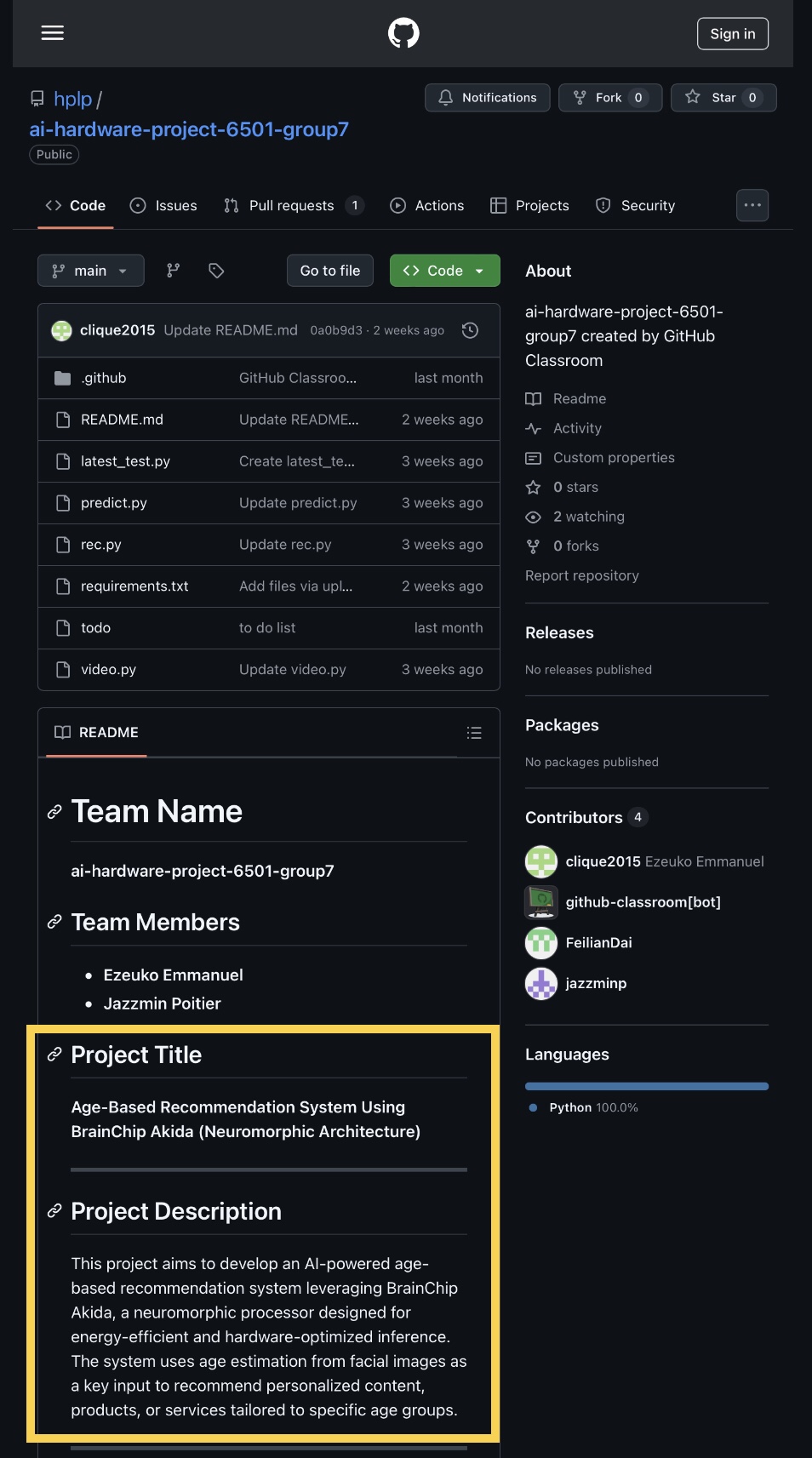
Task: Click the file icon beside rec.py
Action: pyautogui.click(x=62, y=545)
